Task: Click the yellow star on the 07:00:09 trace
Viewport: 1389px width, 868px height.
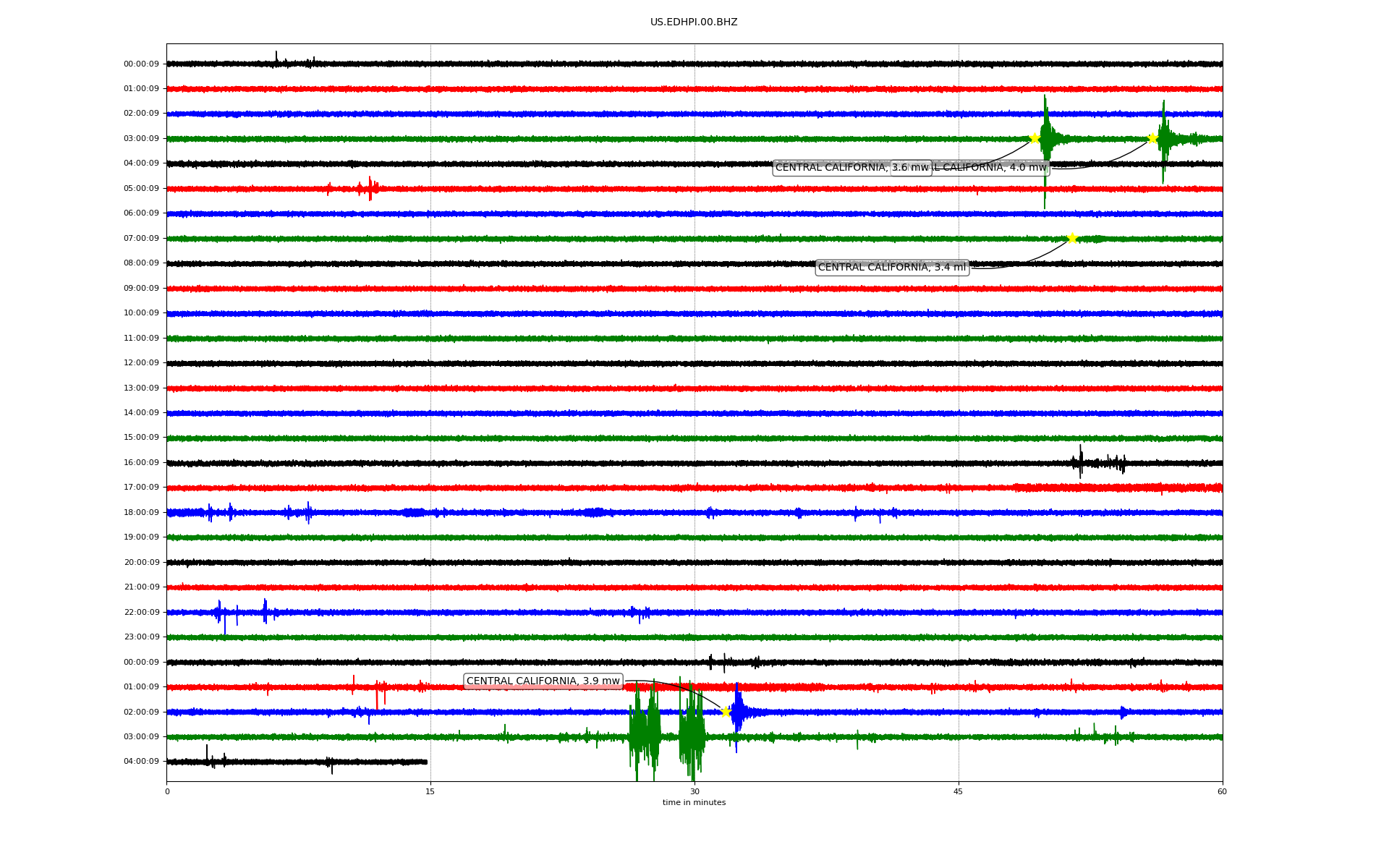Action: coord(1072,238)
